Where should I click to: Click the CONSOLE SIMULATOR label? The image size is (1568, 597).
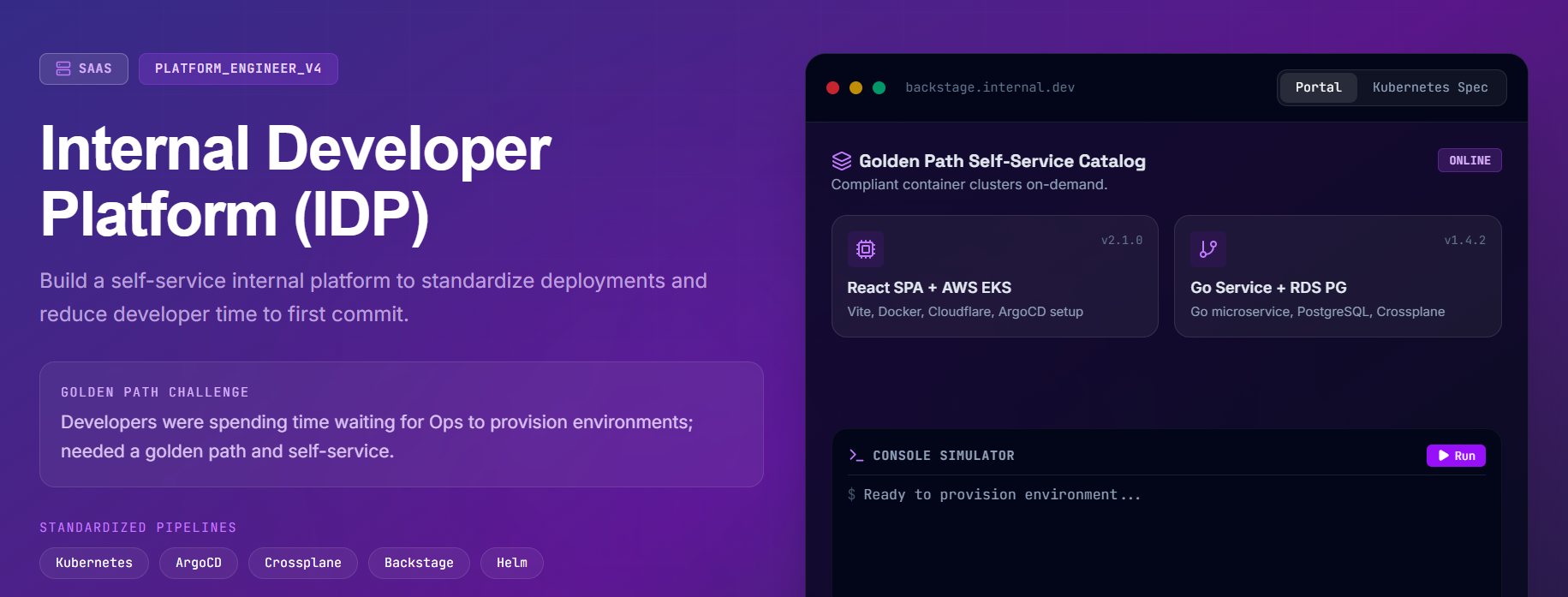point(944,456)
